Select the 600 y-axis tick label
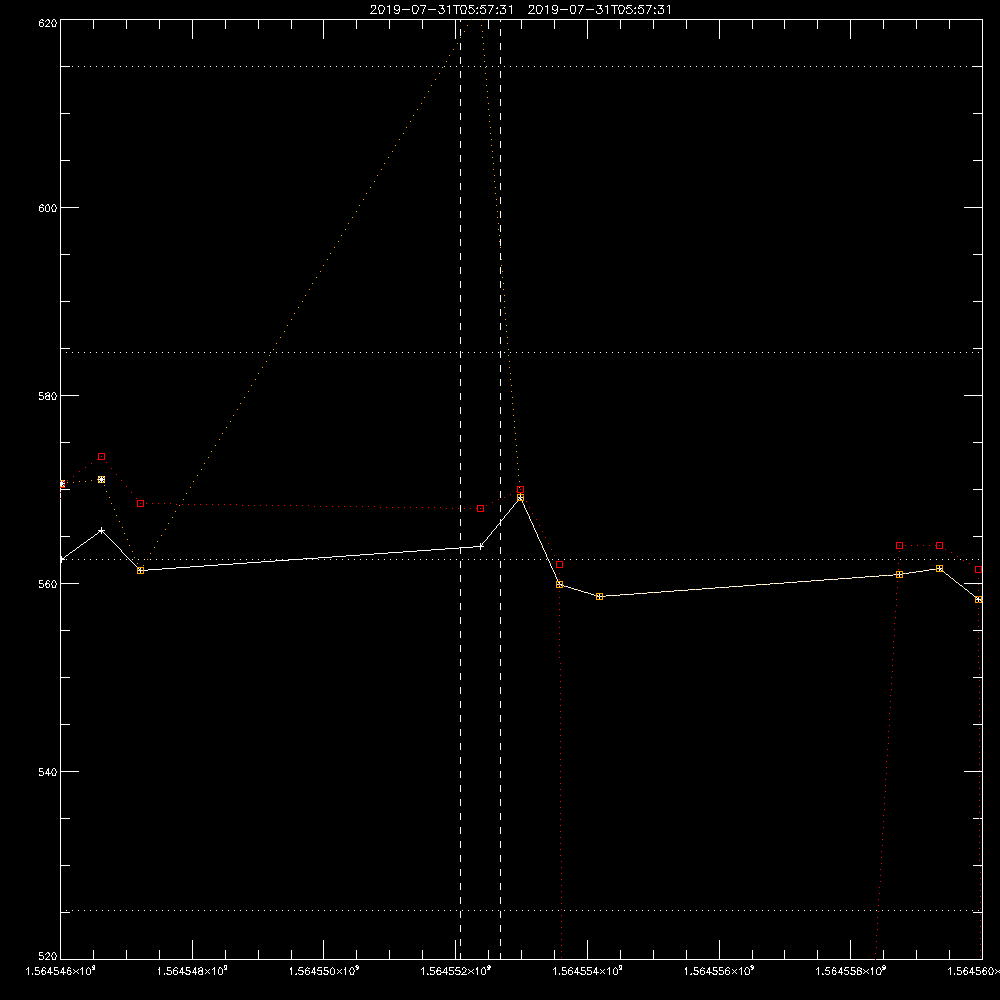1000x1000 pixels. (x=48, y=208)
